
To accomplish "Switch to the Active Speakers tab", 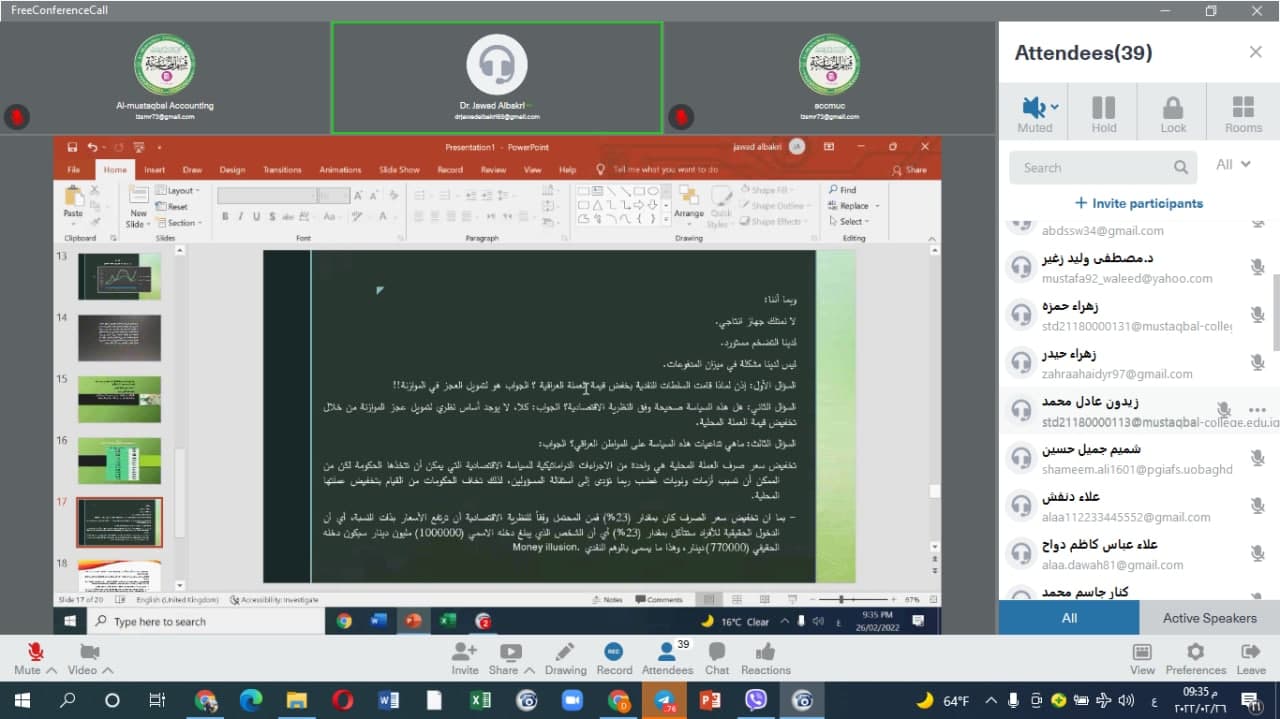I will [x=1209, y=618].
